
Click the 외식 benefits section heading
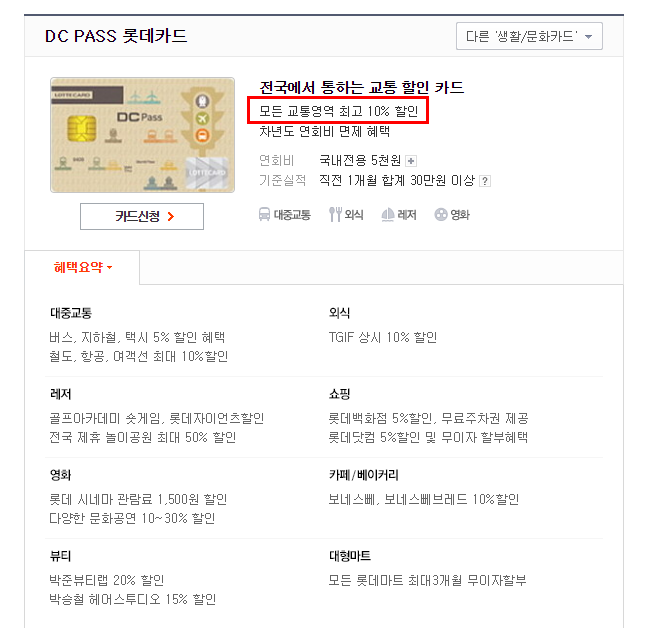click(339, 313)
